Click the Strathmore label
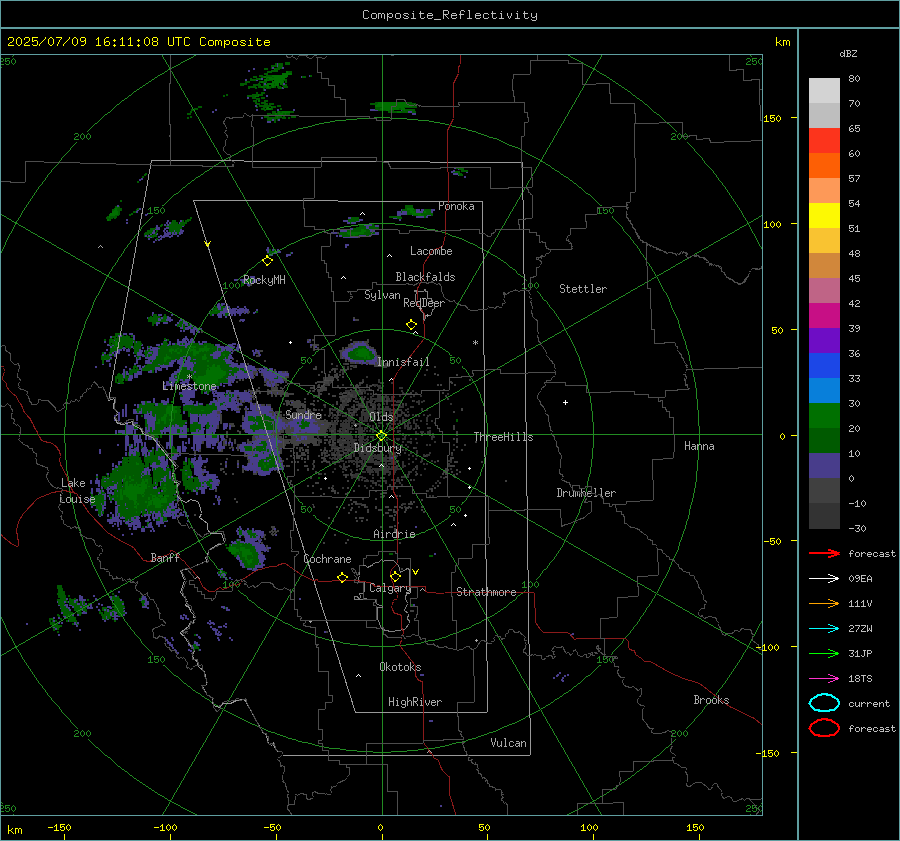900x841 pixels. (x=486, y=592)
